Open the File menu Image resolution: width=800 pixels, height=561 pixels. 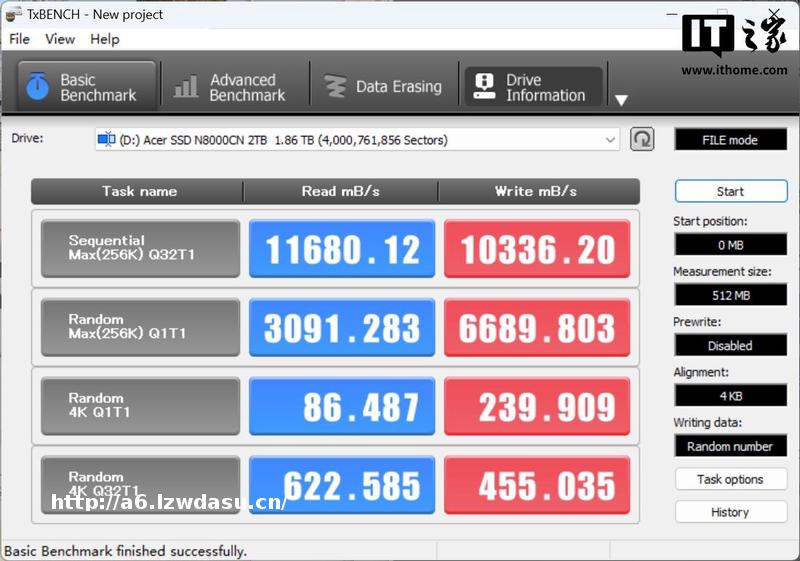click(19, 39)
